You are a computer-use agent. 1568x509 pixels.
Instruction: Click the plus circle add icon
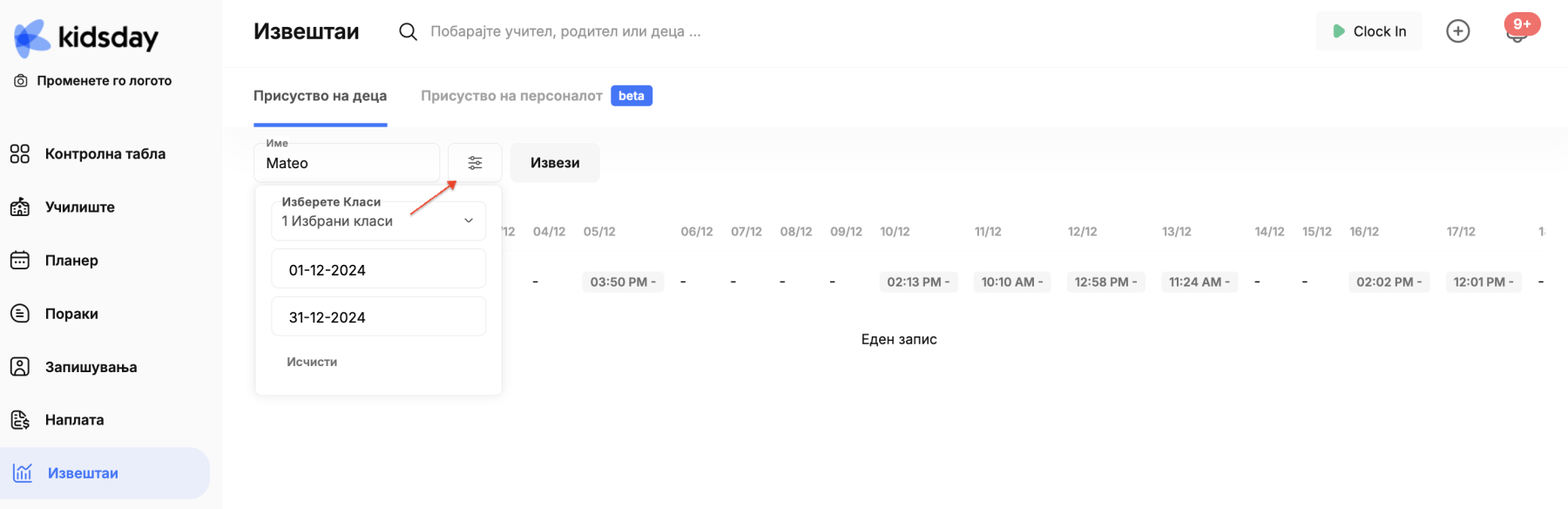(1457, 31)
